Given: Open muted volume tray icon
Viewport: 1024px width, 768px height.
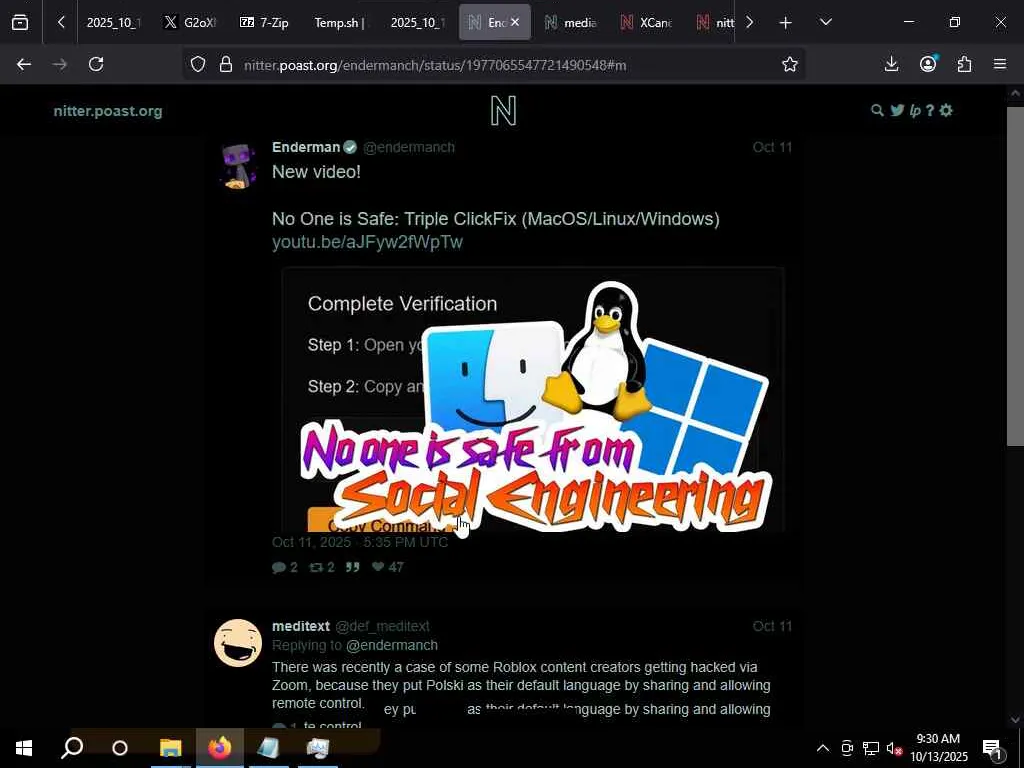Looking at the screenshot, I should (894, 748).
